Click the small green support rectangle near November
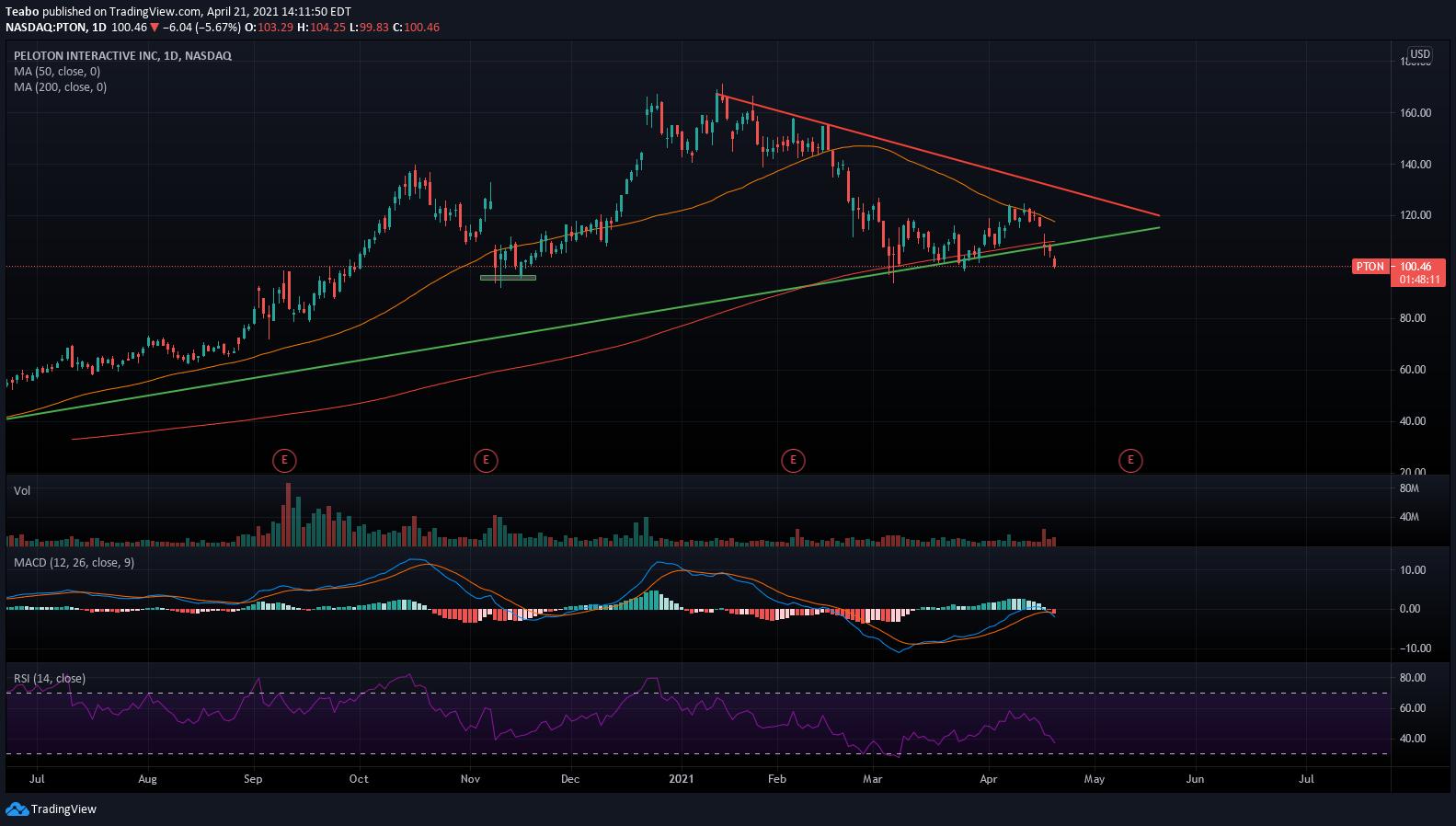This screenshot has width=1456, height=826. [x=508, y=278]
